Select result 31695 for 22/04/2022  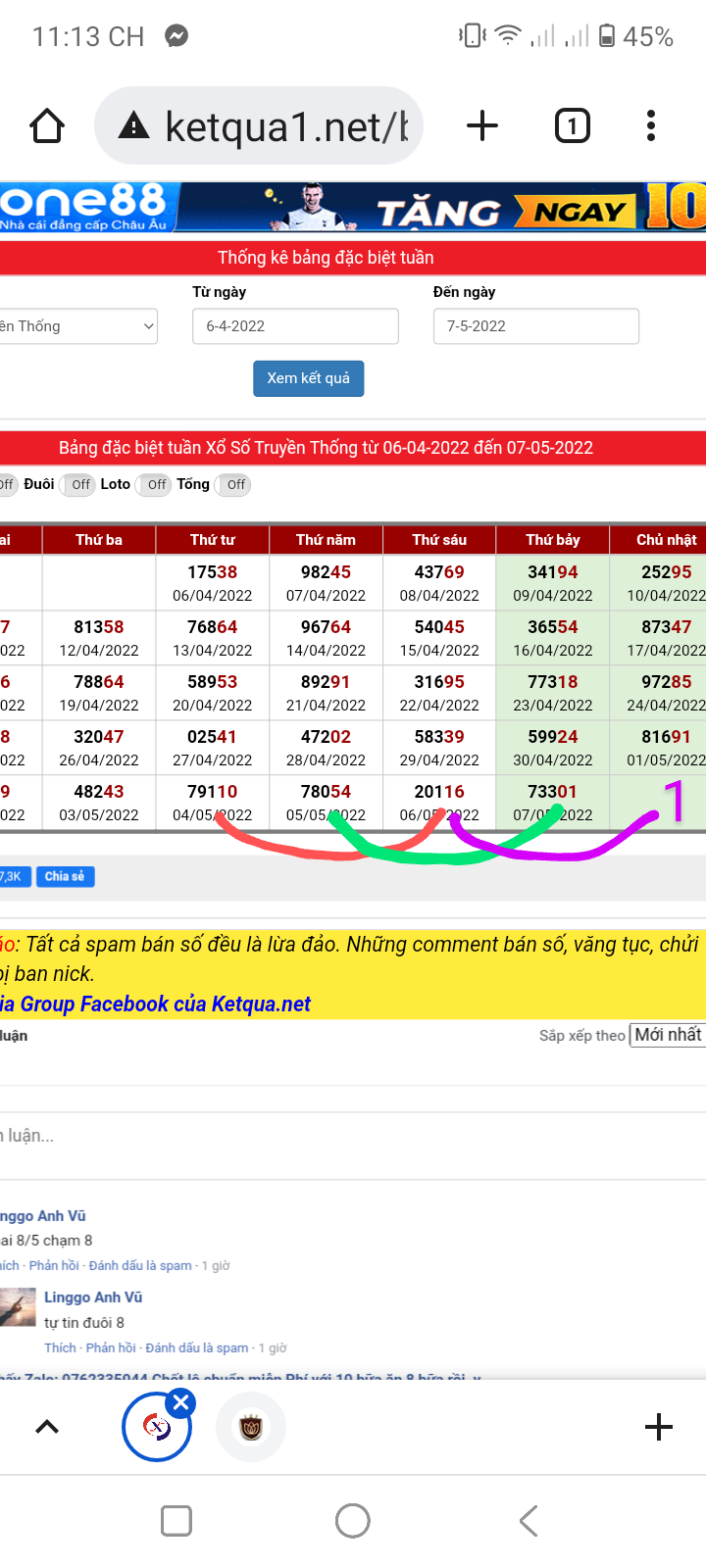(439, 682)
